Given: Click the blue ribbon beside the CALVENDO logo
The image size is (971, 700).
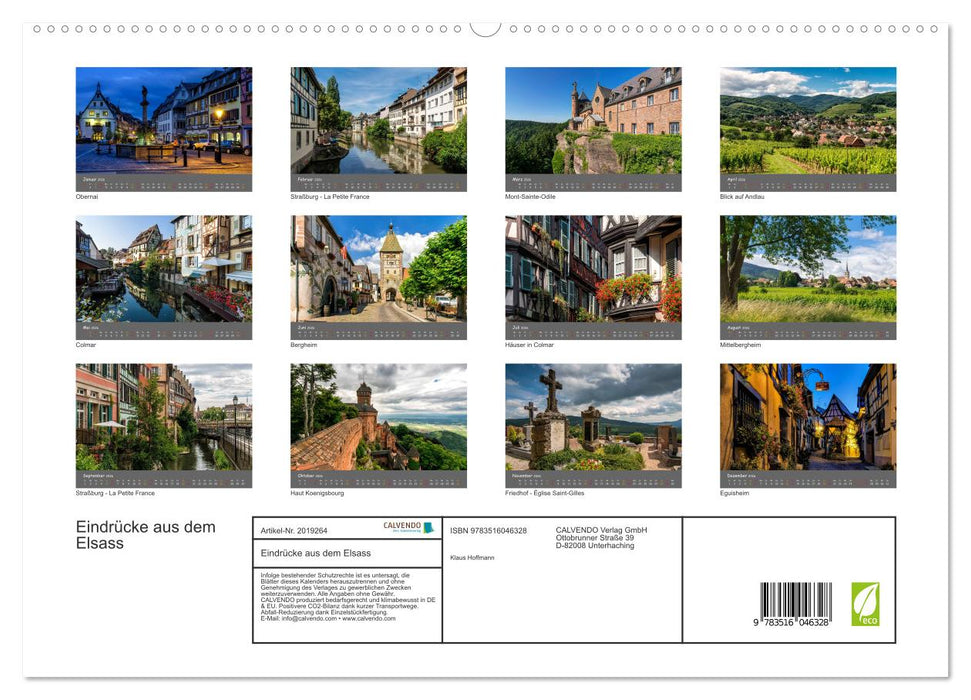Looking at the screenshot, I should coord(428,527).
